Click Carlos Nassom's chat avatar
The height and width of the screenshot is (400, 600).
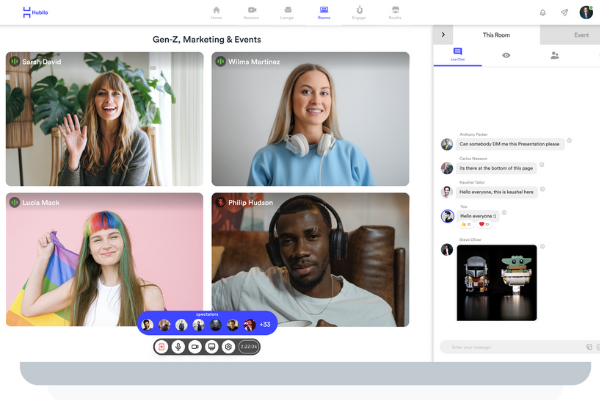[447, 168]
